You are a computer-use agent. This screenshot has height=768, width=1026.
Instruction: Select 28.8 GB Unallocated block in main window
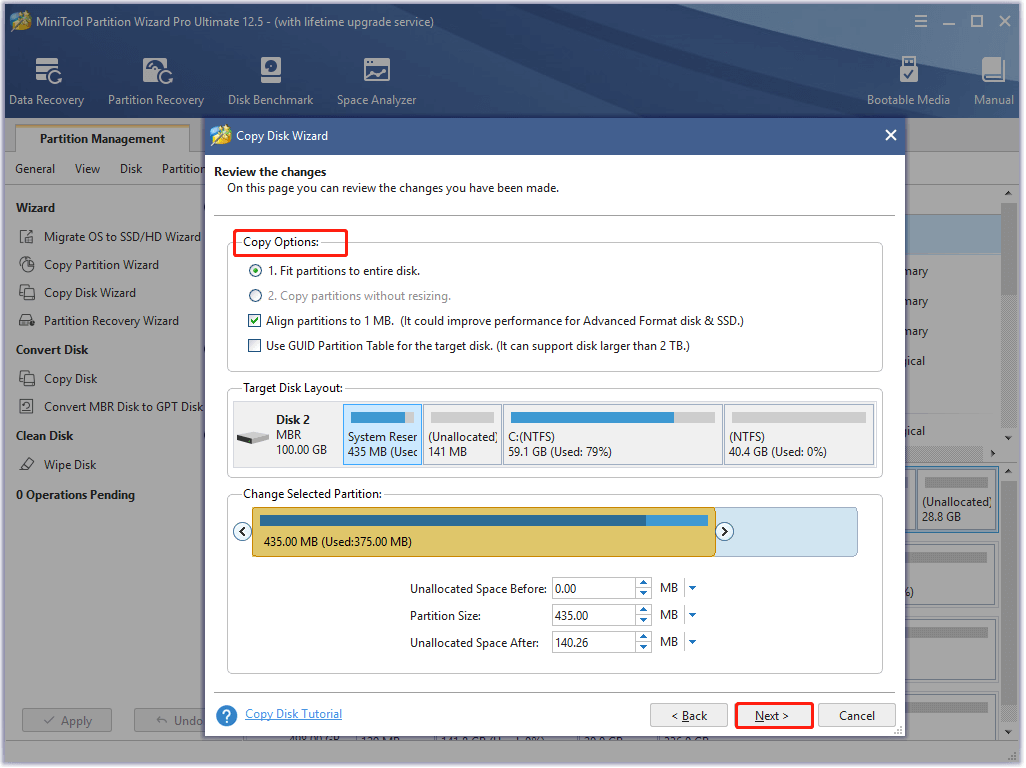957,499
